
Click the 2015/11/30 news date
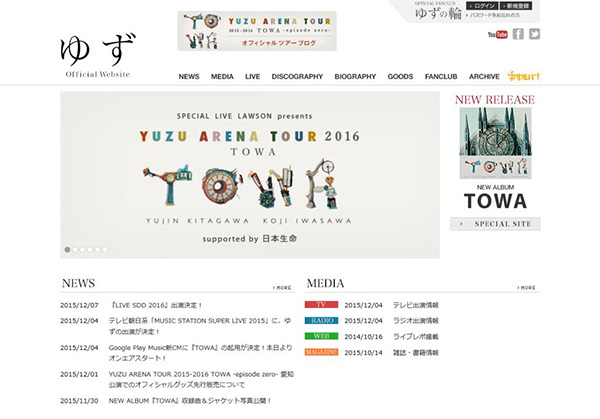79,401
